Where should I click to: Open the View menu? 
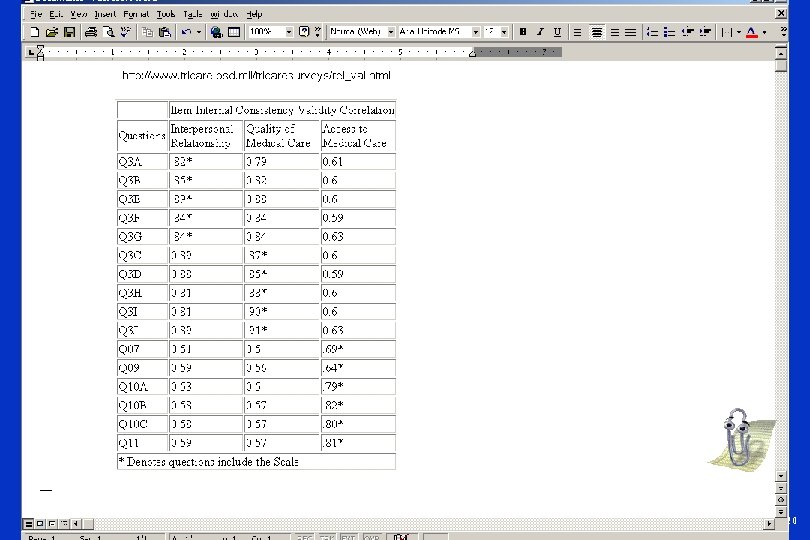[x=79, y=14]
